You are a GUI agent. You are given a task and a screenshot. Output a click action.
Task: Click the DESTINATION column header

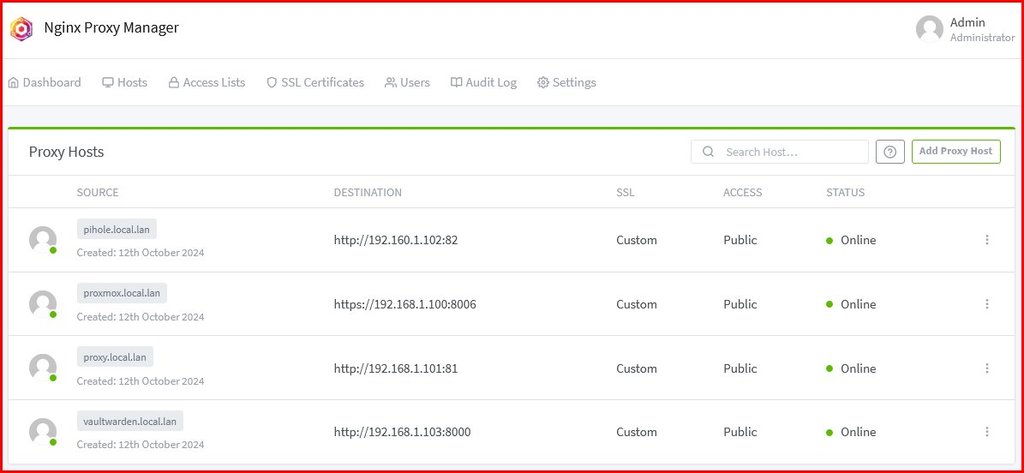(x=368, y=192)
